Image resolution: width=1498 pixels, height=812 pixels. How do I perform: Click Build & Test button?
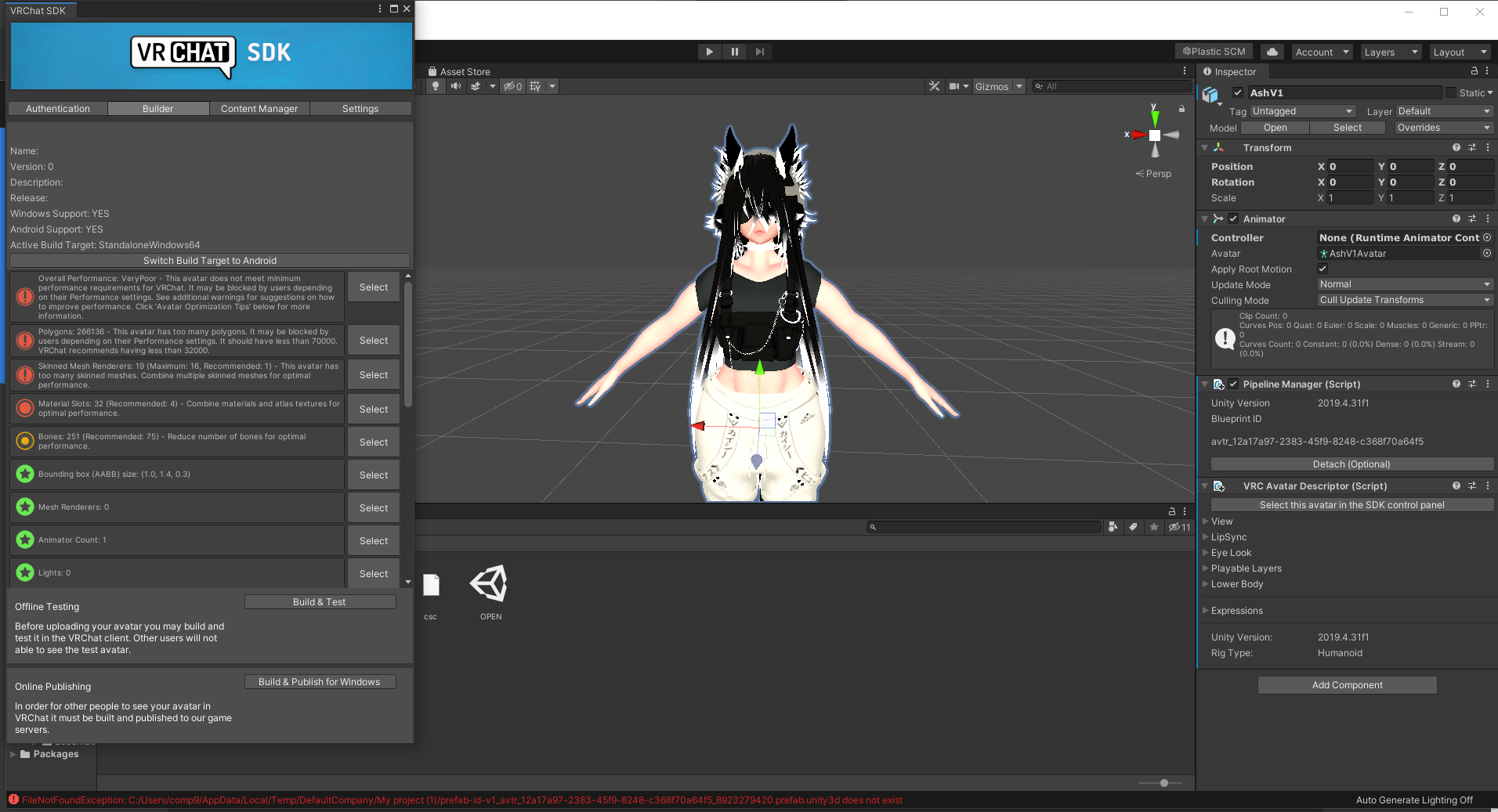click(320, 601)
